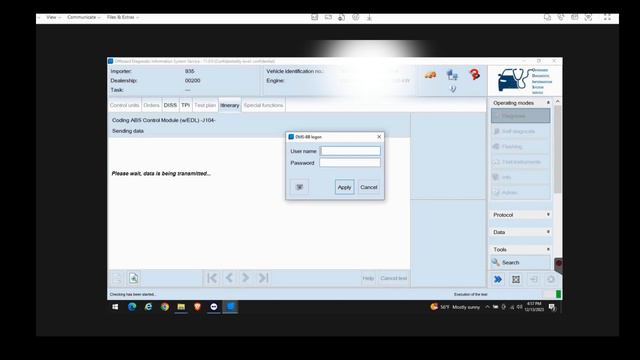Click the Offboard Diagnostic car stethoscope logo
Viewport: 640px width, 360px height.
coord(524,81)
